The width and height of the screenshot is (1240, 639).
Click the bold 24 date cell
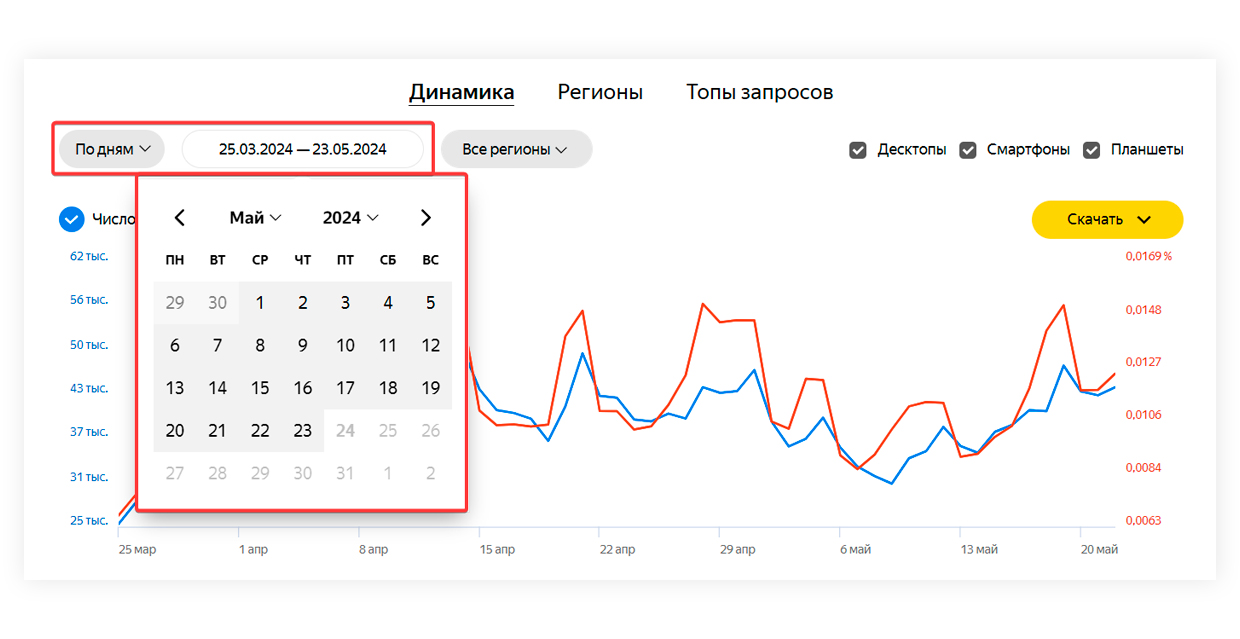(345, 431)
